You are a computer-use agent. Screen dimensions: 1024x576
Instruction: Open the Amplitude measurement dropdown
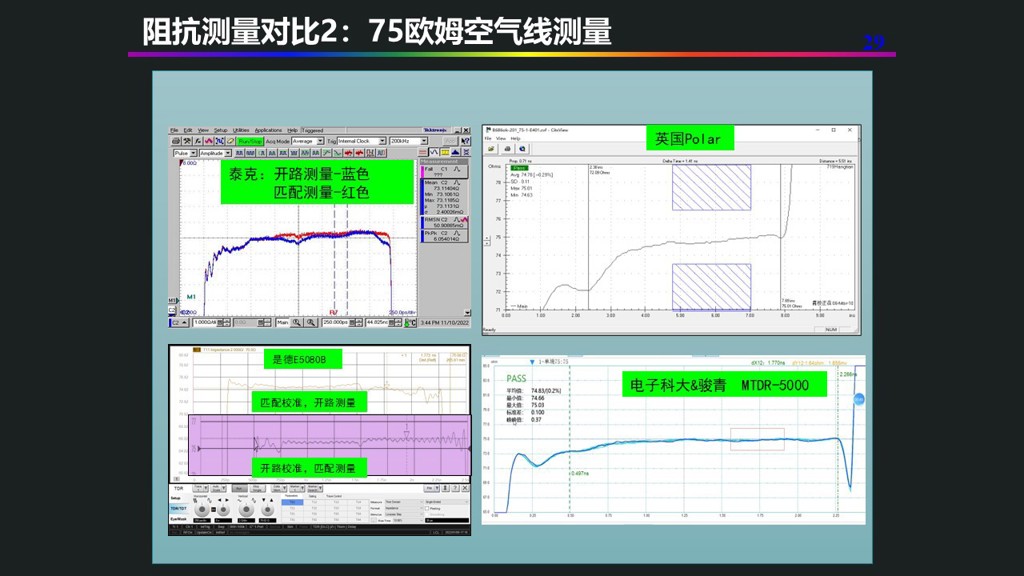(215, 153)
